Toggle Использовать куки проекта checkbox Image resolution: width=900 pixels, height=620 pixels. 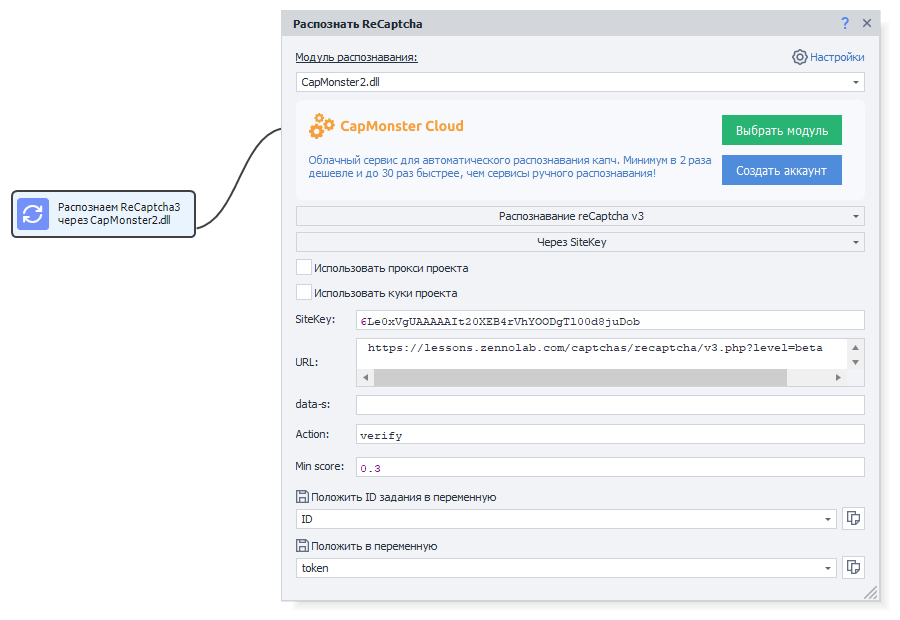[x=303, y=293]
